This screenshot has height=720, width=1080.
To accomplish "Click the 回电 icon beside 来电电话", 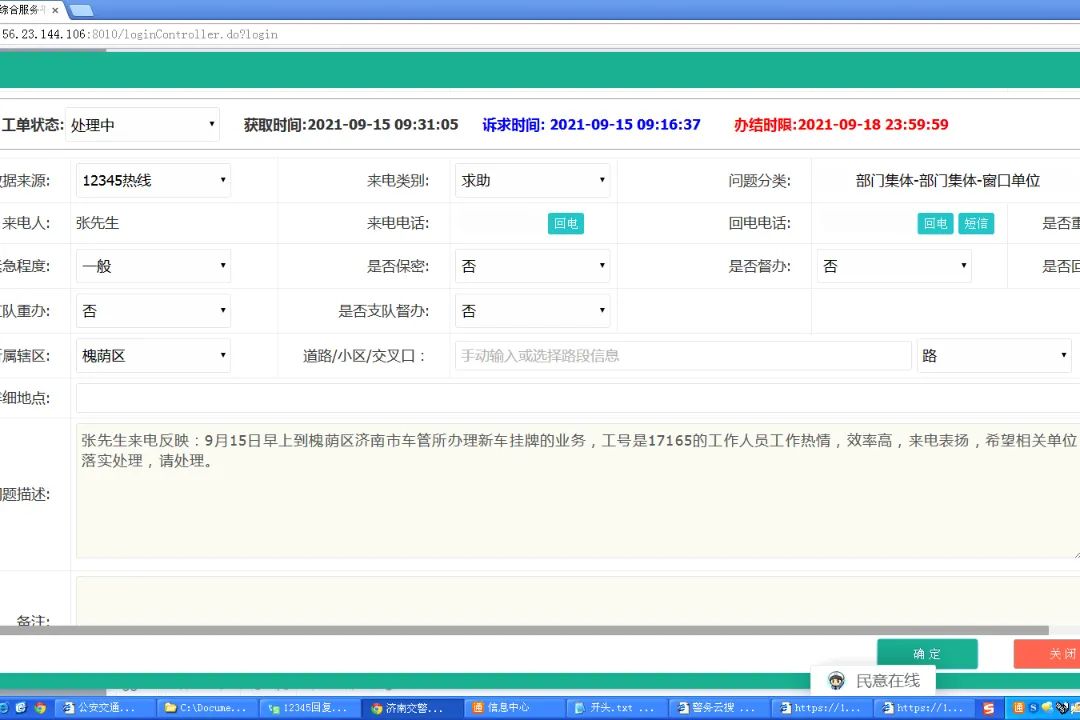I will click(566, 223).
